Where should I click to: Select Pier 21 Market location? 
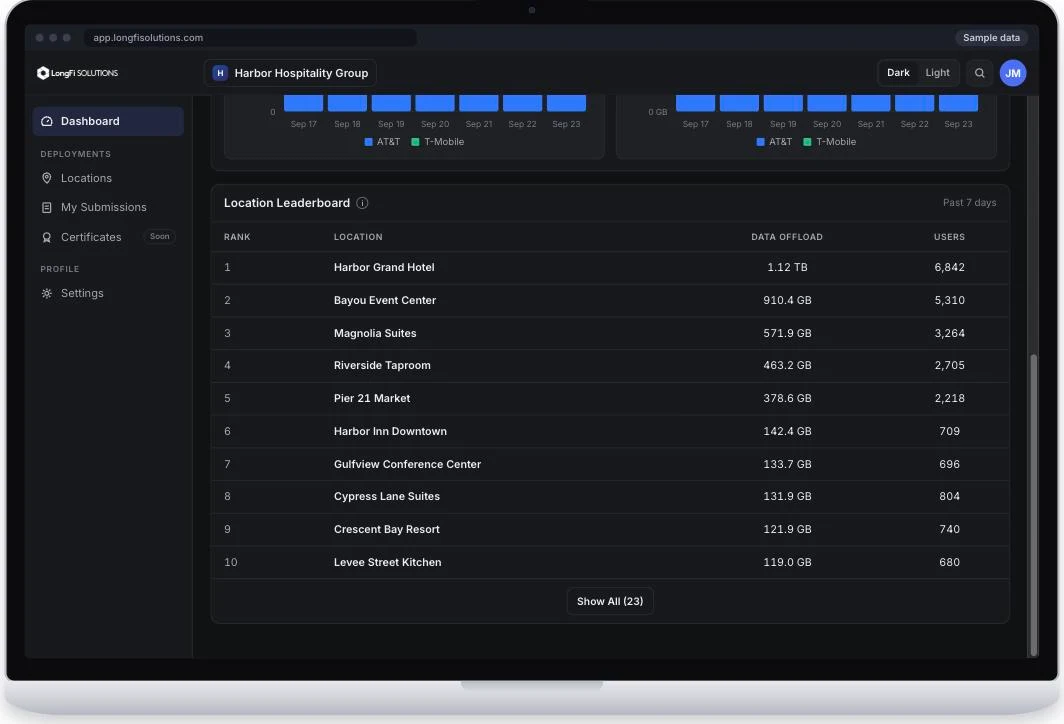tap(372, 398)
